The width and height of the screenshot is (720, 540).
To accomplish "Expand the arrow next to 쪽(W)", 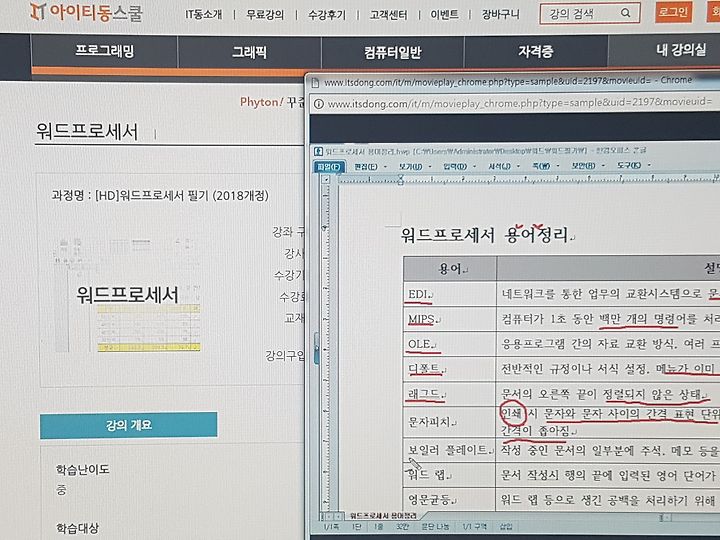I will pyautogui.click(x=557, y=166).
